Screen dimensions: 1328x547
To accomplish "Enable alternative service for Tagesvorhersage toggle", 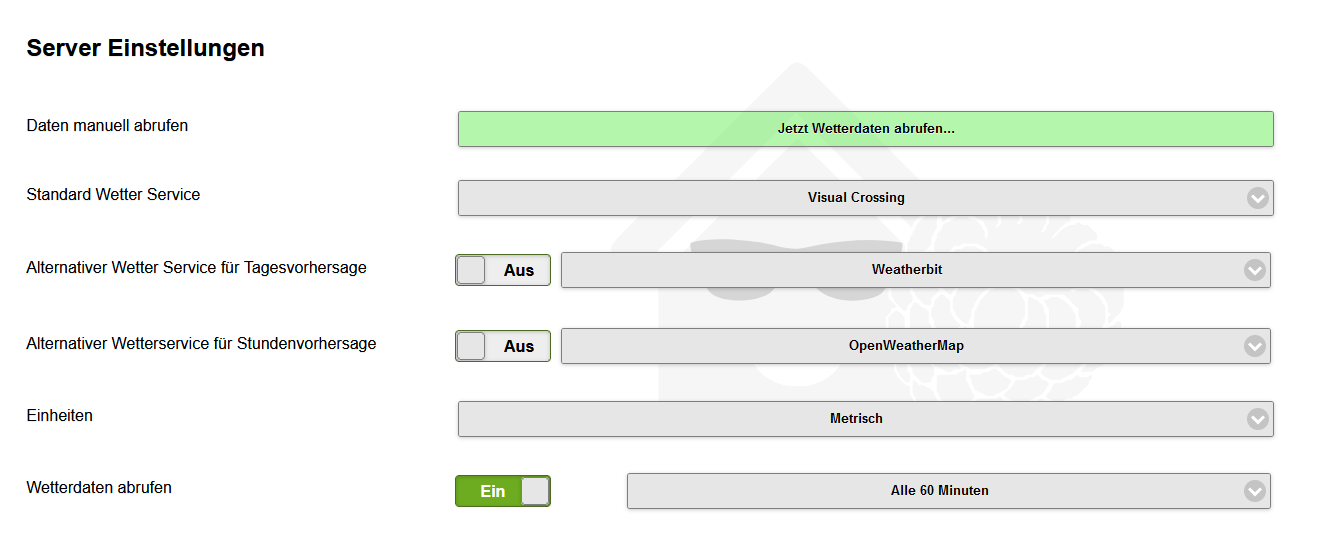I will pyautogui.click(x=502, y=270).
